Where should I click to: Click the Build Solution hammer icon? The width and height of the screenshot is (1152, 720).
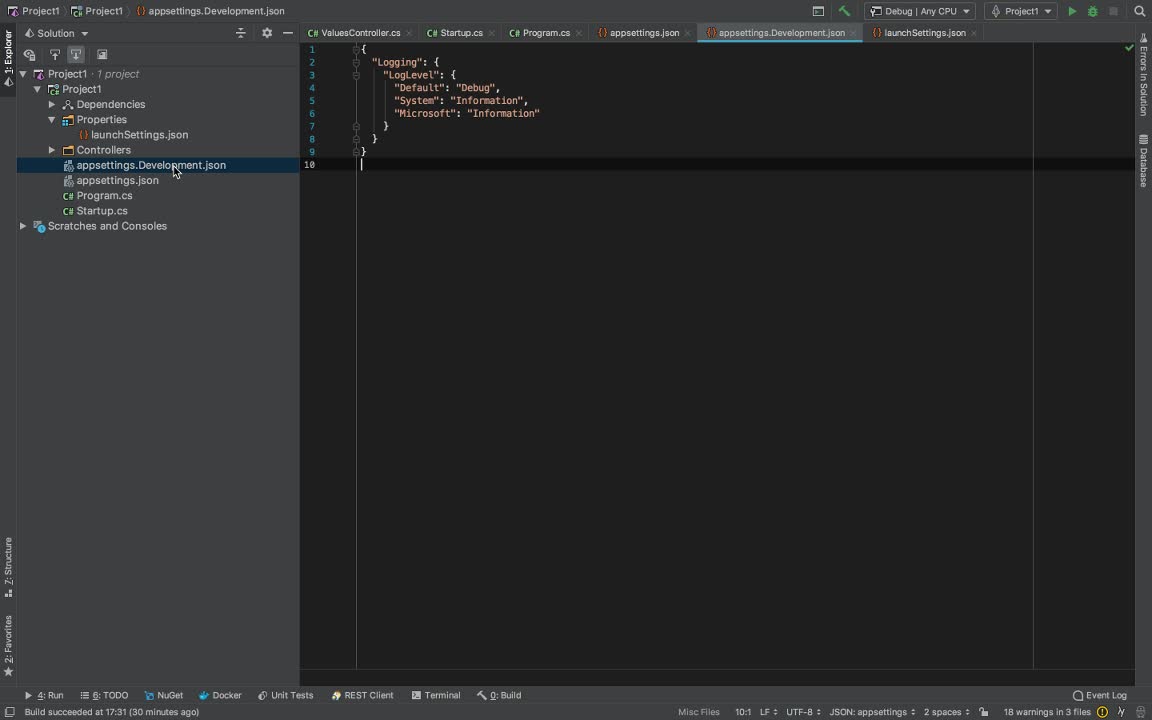844,11
